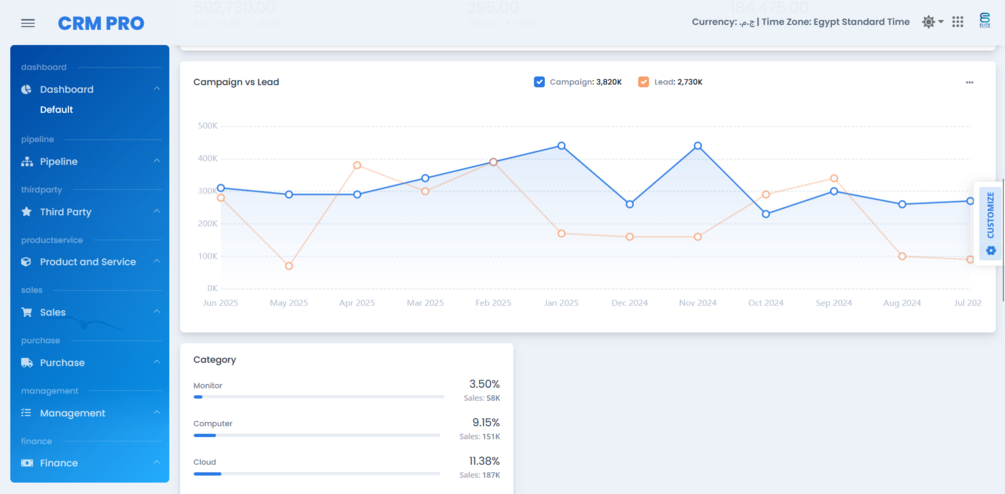The image size is (1005, 494).
Task: Open the apps grid launcher
Action: tap(958, 22)
